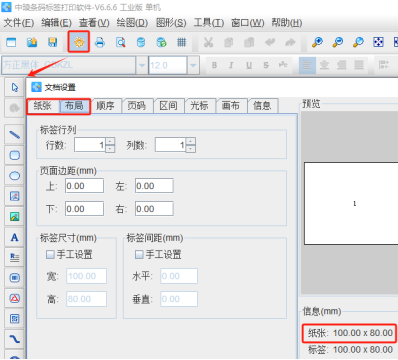Save the document with floppy icon
Viewport: 398px width, 360px height.
tap(53, 42)
